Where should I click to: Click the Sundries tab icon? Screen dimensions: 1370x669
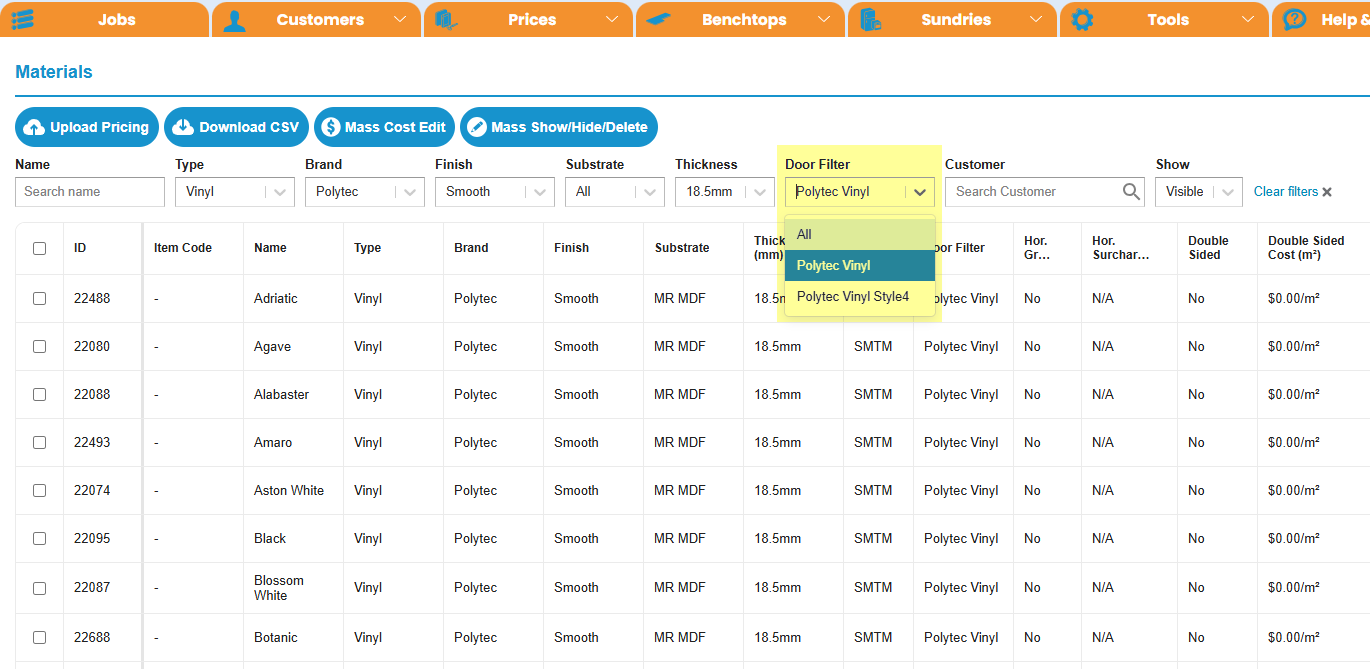point(870,19)
